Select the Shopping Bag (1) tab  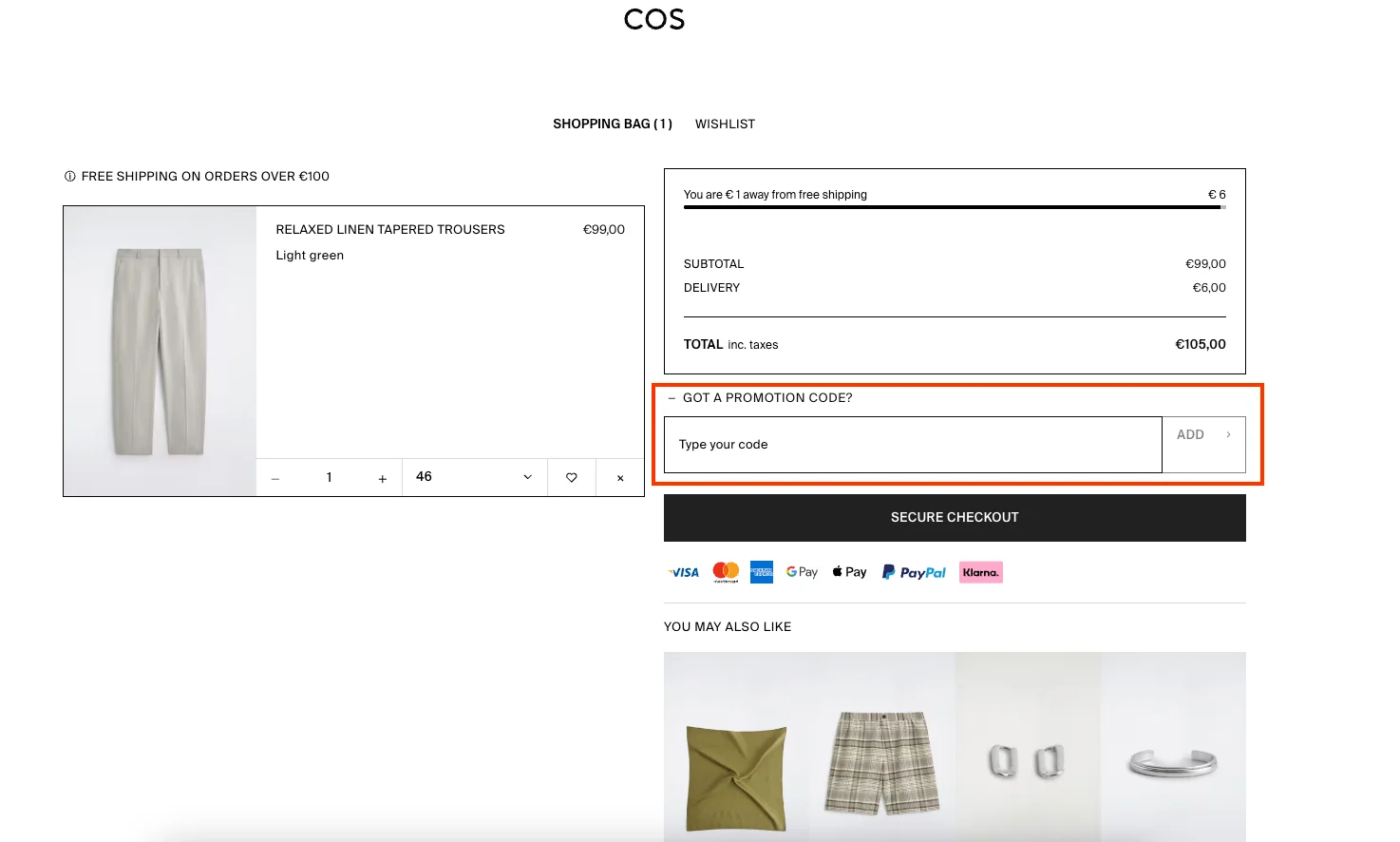coord(613,124)
